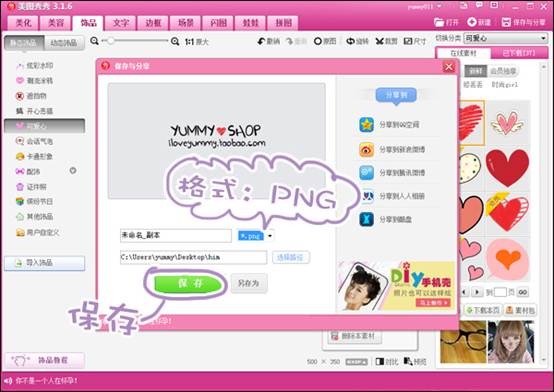The width and height of the screenshot is (554, 392).
Task: Click the GO page jump button
Action: click(x=523, y=292)
